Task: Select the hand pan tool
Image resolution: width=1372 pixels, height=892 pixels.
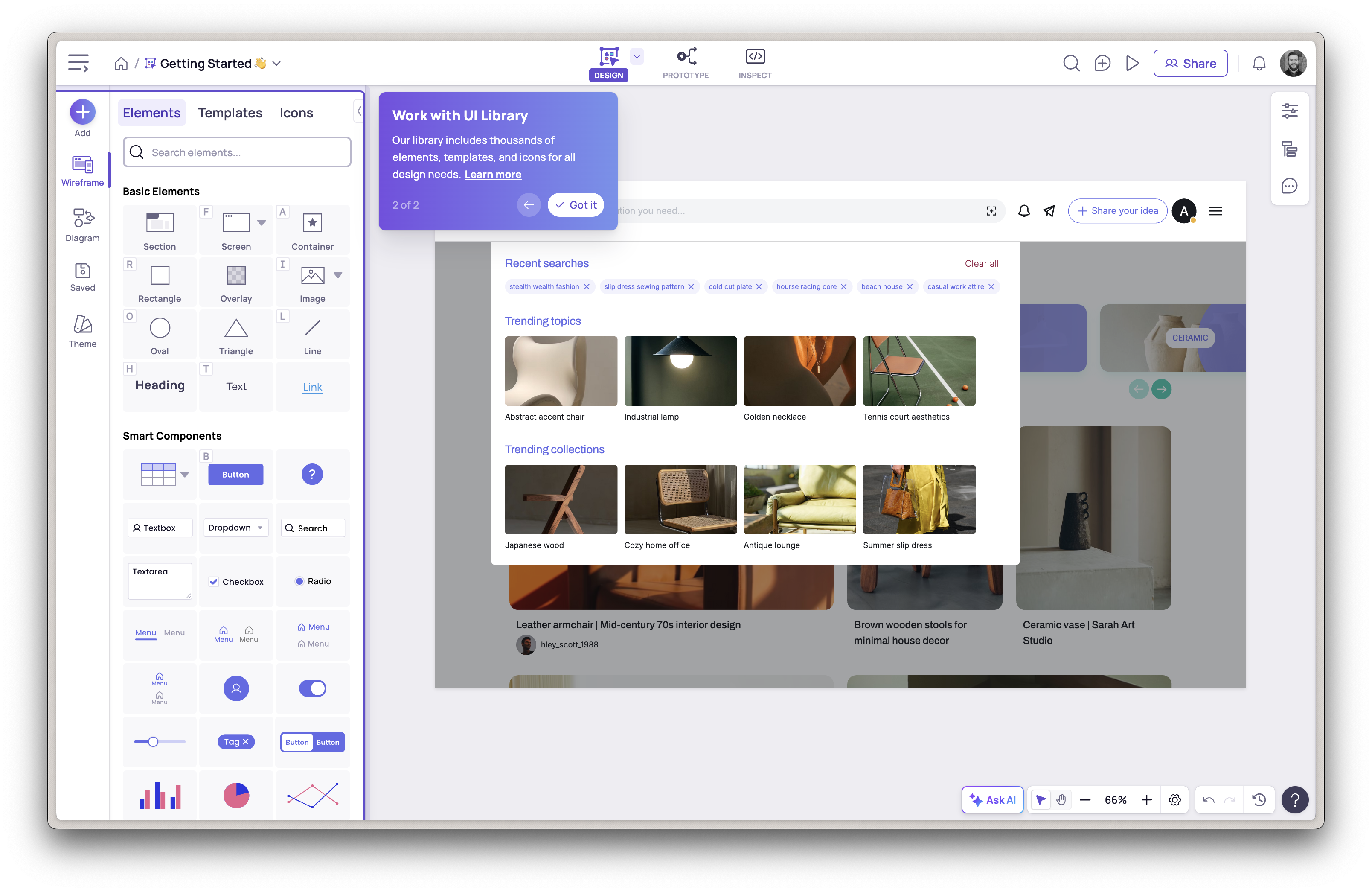Action: (1061, 800)
